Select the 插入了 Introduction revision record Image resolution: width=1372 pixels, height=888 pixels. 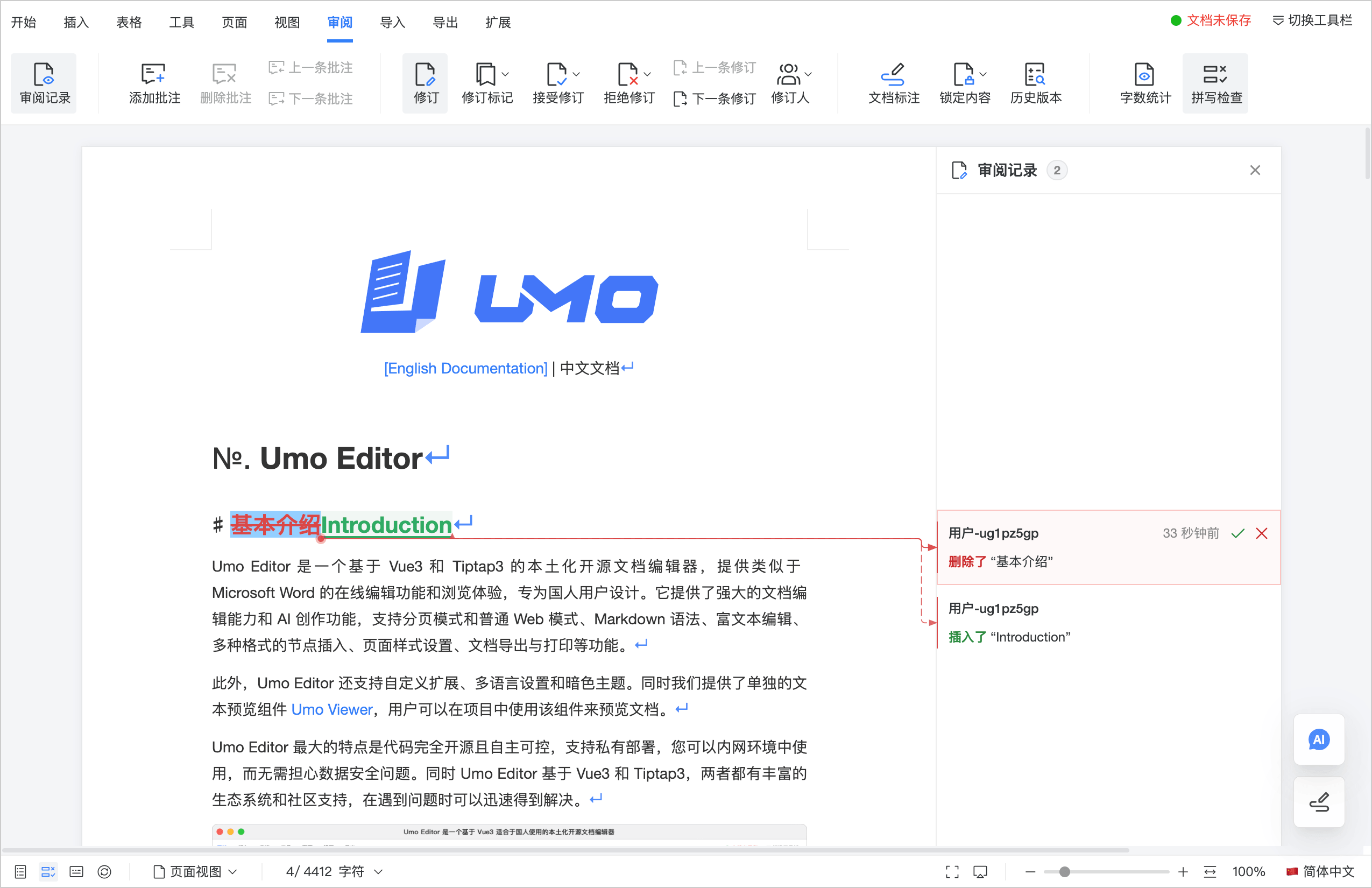pos(1108,623)
